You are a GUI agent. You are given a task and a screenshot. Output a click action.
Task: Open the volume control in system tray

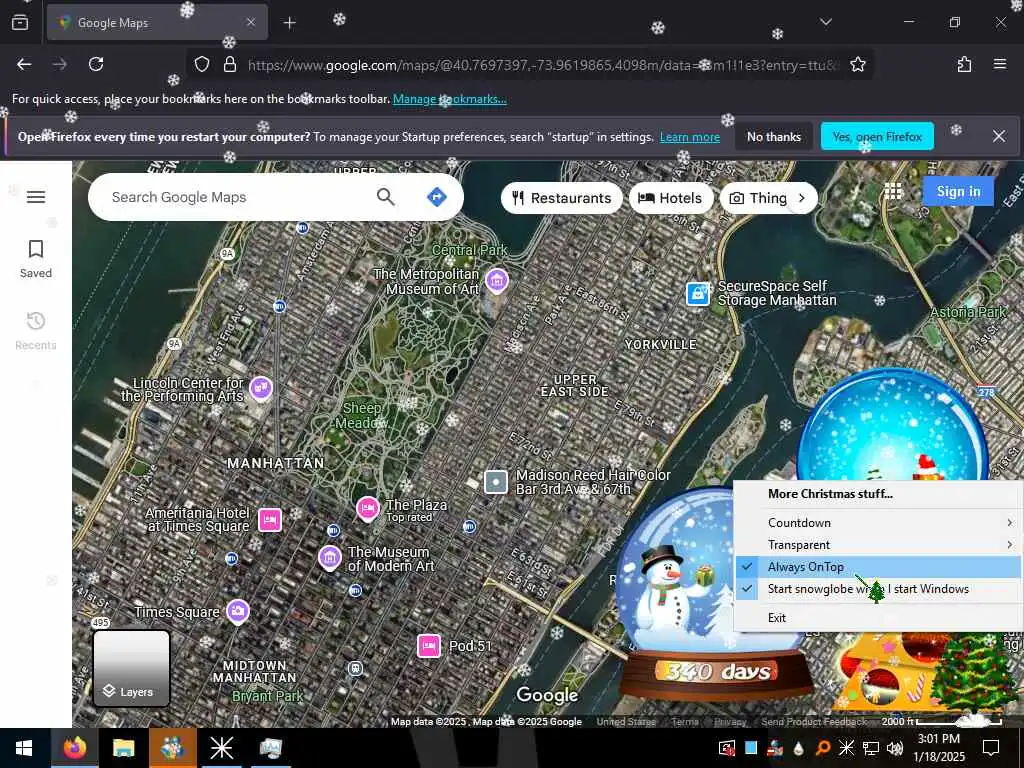tap(895, 748)
